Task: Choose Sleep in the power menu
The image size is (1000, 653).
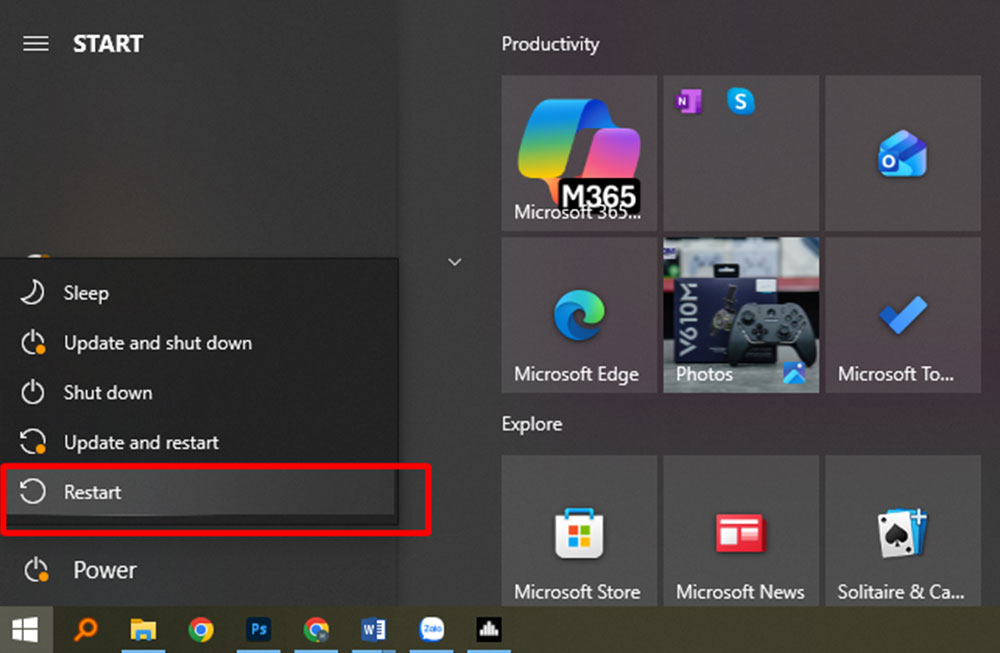Action: 86,293
